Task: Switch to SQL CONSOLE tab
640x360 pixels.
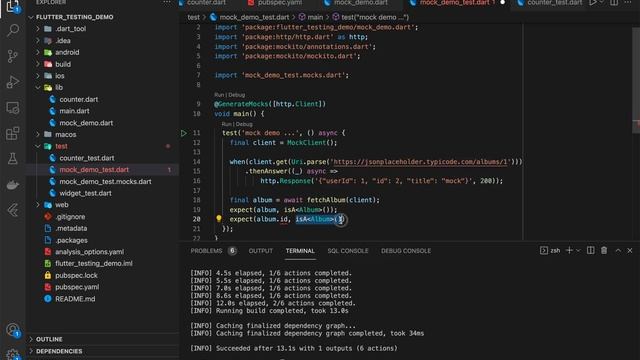Action: (x=348, y=251)
